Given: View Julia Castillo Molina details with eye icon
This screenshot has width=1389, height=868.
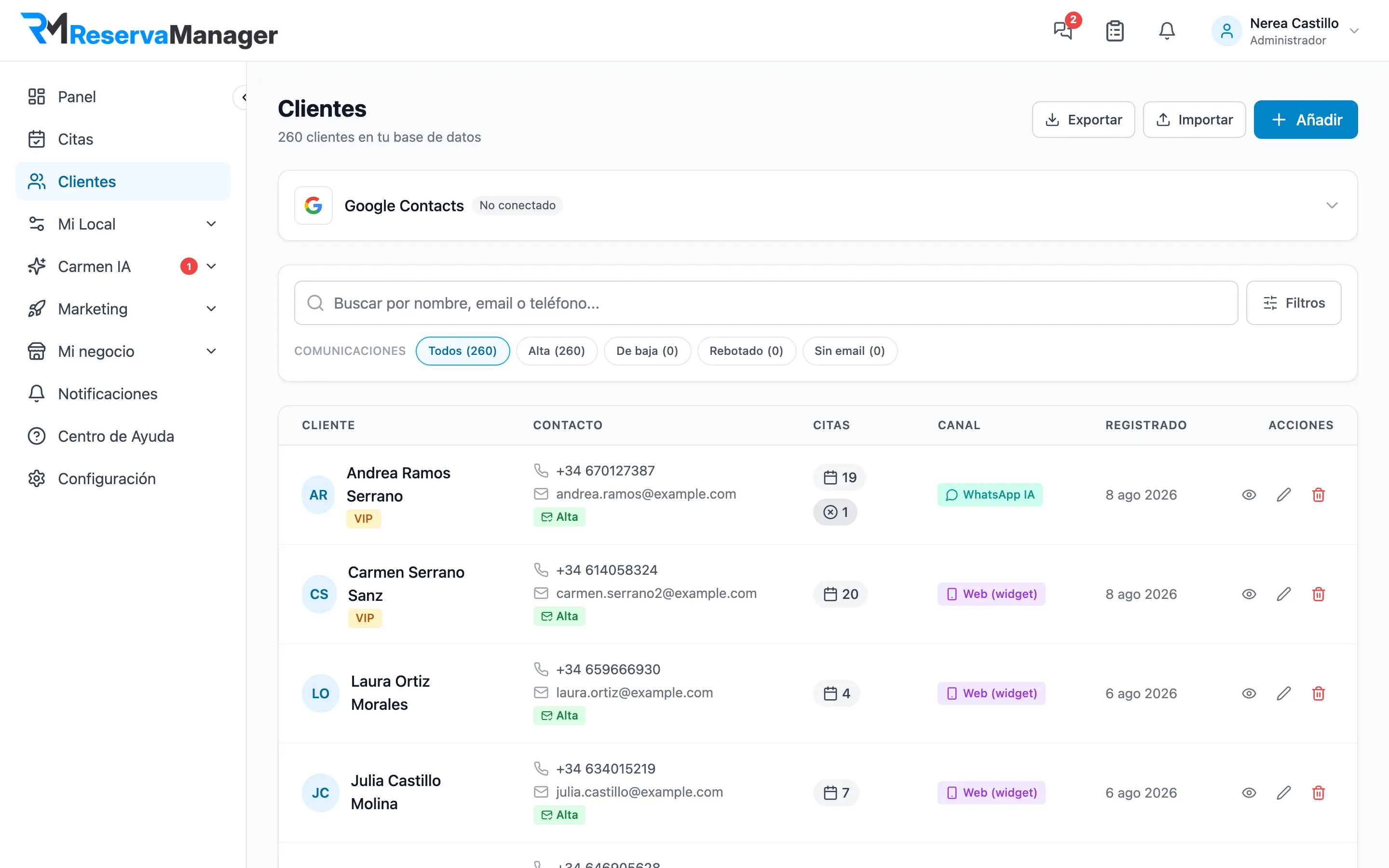Looking at the screenshot, I should coord(1248,792).
